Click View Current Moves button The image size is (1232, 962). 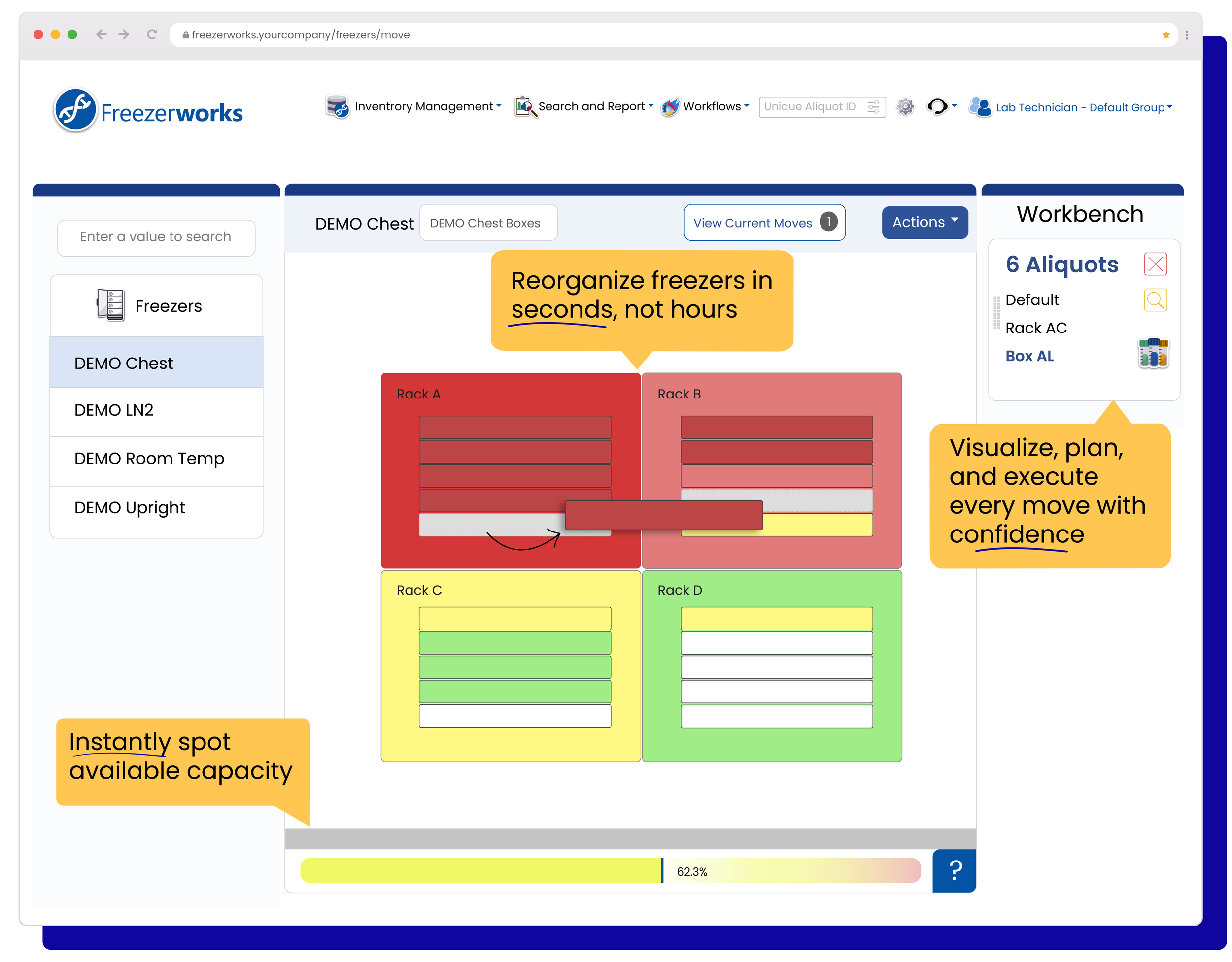point(764,223)
